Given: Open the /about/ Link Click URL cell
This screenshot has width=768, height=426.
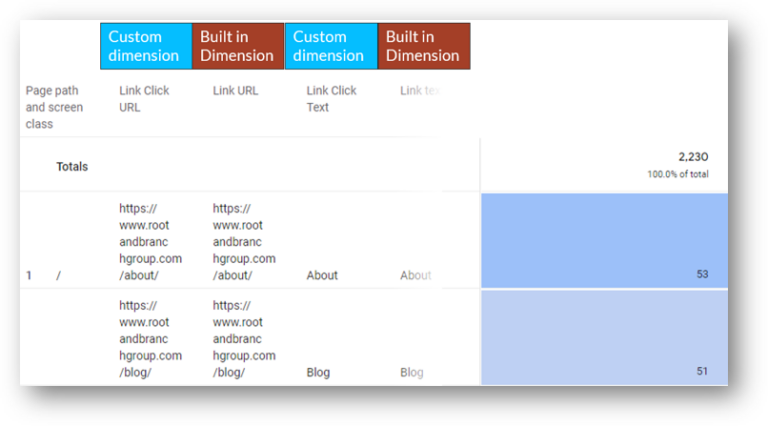Looking at the screenshot, I should pyautogui.click(x=150, y=242).
